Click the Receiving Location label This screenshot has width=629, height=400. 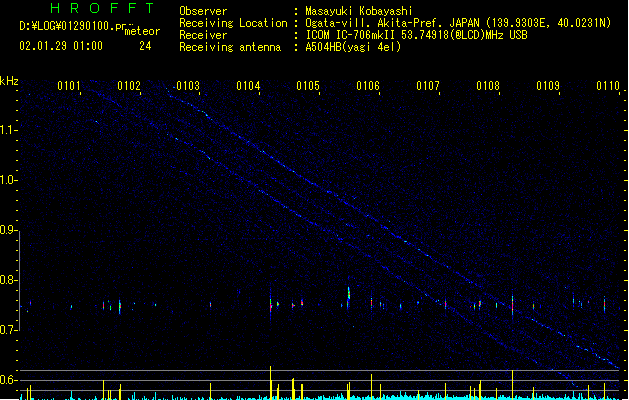[233, 23]
